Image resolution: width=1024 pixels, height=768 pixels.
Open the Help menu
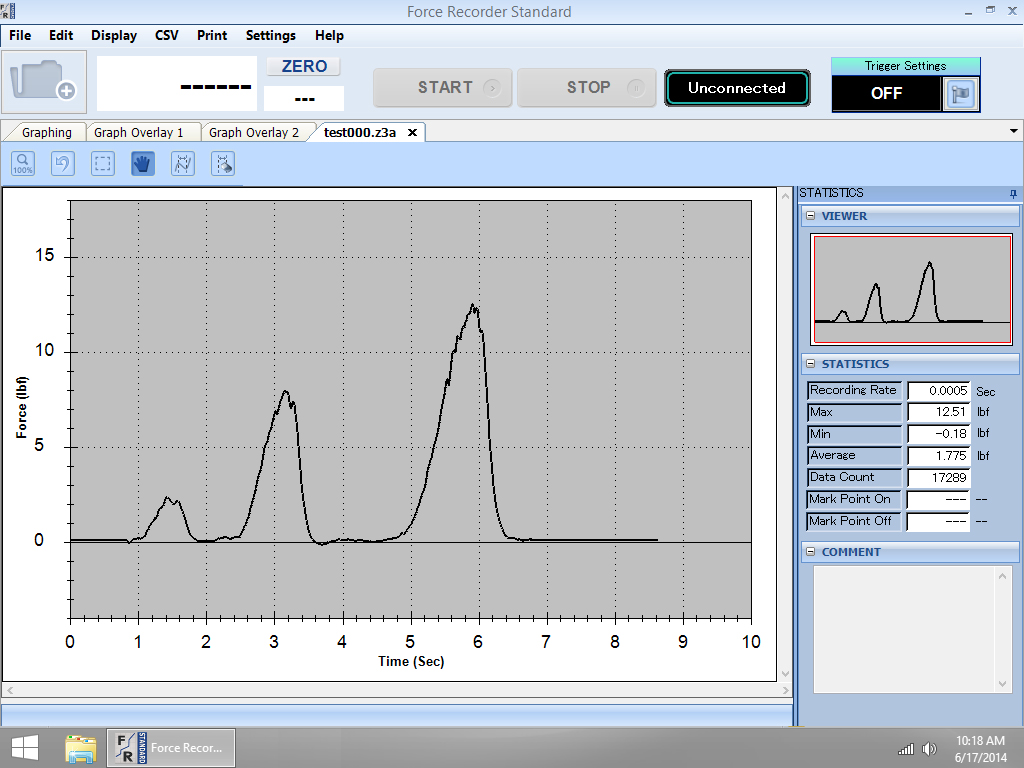[329, 35]
